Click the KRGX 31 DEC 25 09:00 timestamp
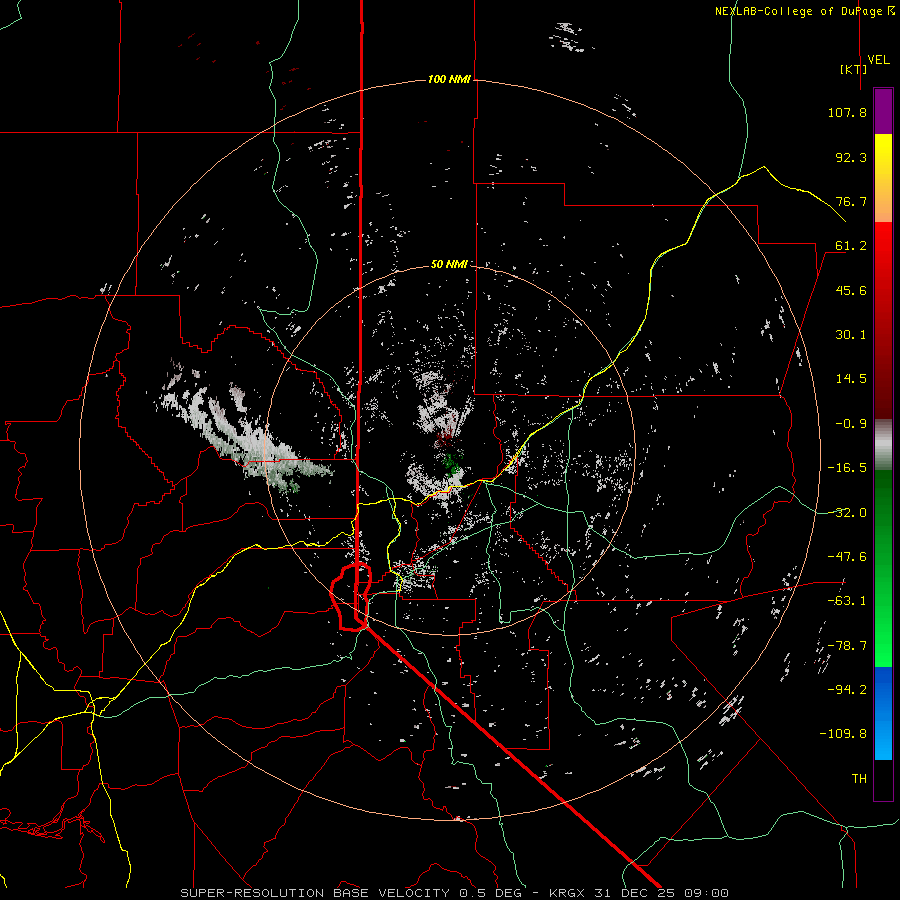 [639, 893]
